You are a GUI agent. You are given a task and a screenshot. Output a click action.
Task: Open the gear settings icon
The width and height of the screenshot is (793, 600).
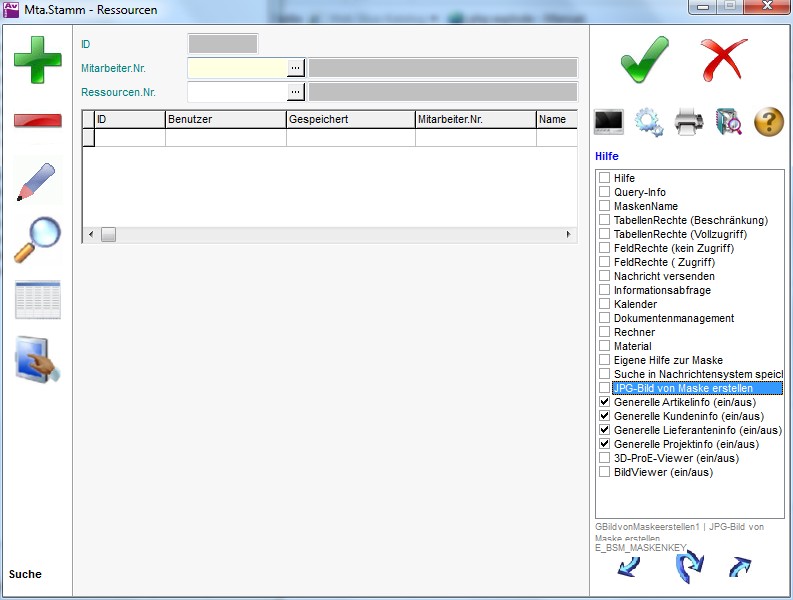coord(649,122)
